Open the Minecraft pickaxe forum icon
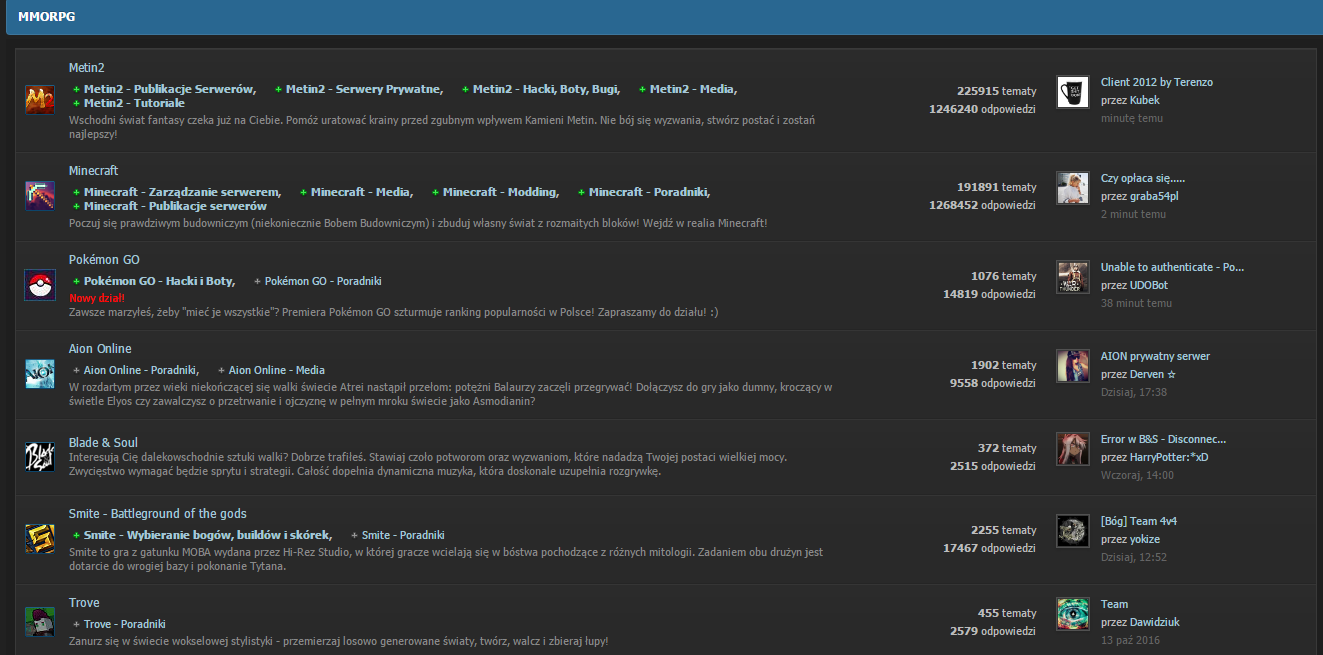 click(40, 195)
